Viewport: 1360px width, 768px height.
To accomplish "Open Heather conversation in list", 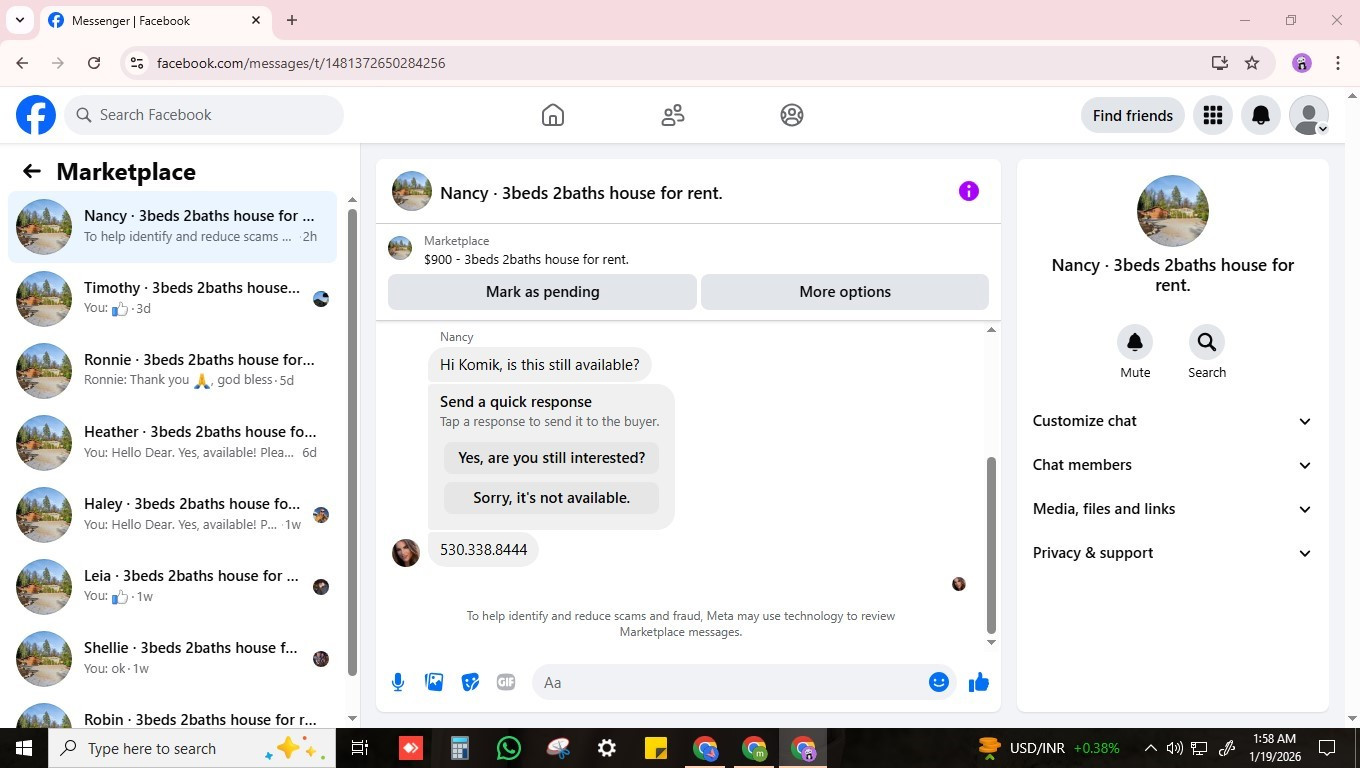I will click(x=172, y=443).
